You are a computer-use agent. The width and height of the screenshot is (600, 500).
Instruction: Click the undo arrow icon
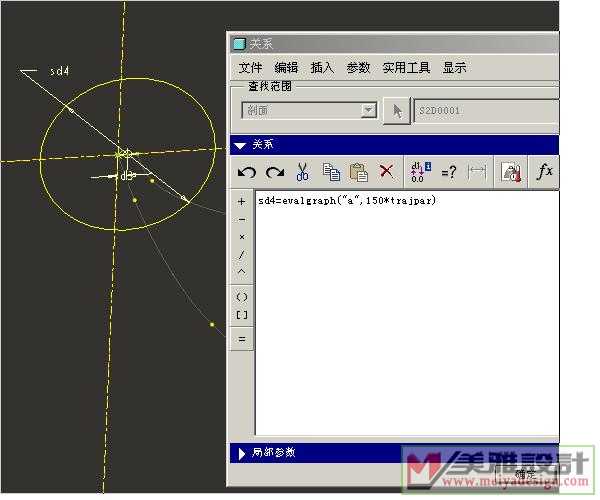pos(246,172)
